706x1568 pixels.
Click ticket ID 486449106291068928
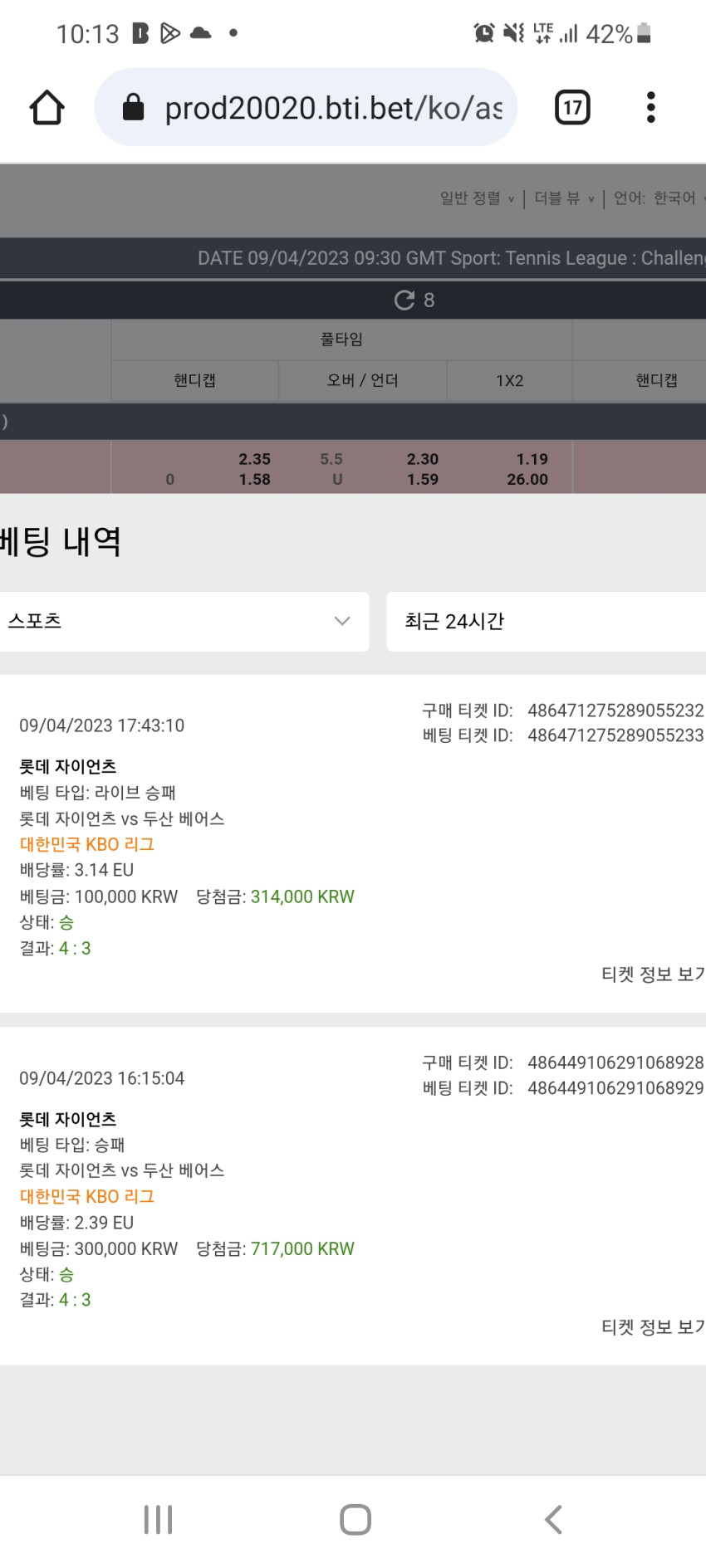click(615, 1062)
